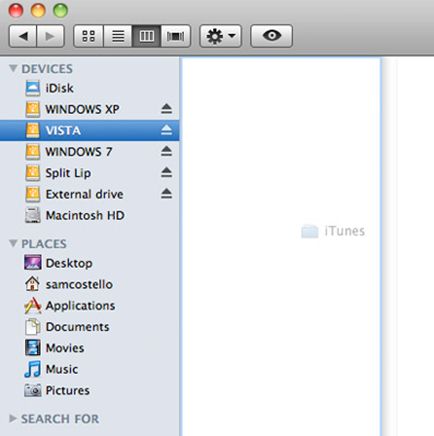Screen dimensions: 434x436
Task: Switch to Cover Flow view
Action: coord(176,36)
